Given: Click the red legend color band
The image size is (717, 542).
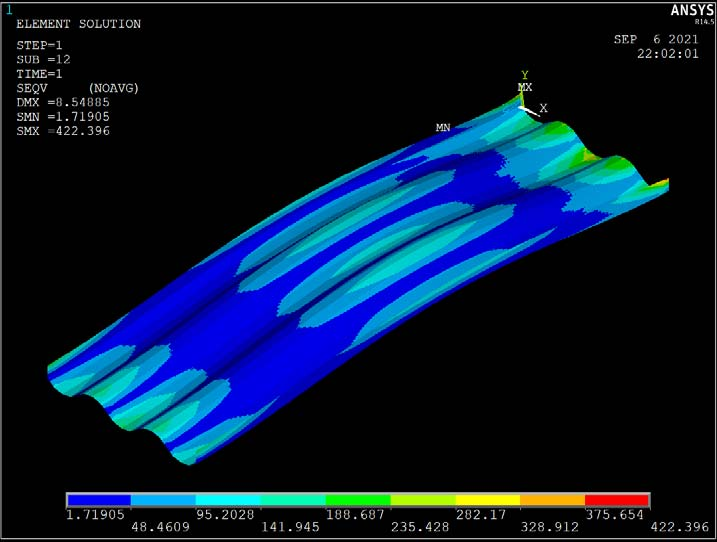Looking at the screenshot, I should [x=617, y=499].
